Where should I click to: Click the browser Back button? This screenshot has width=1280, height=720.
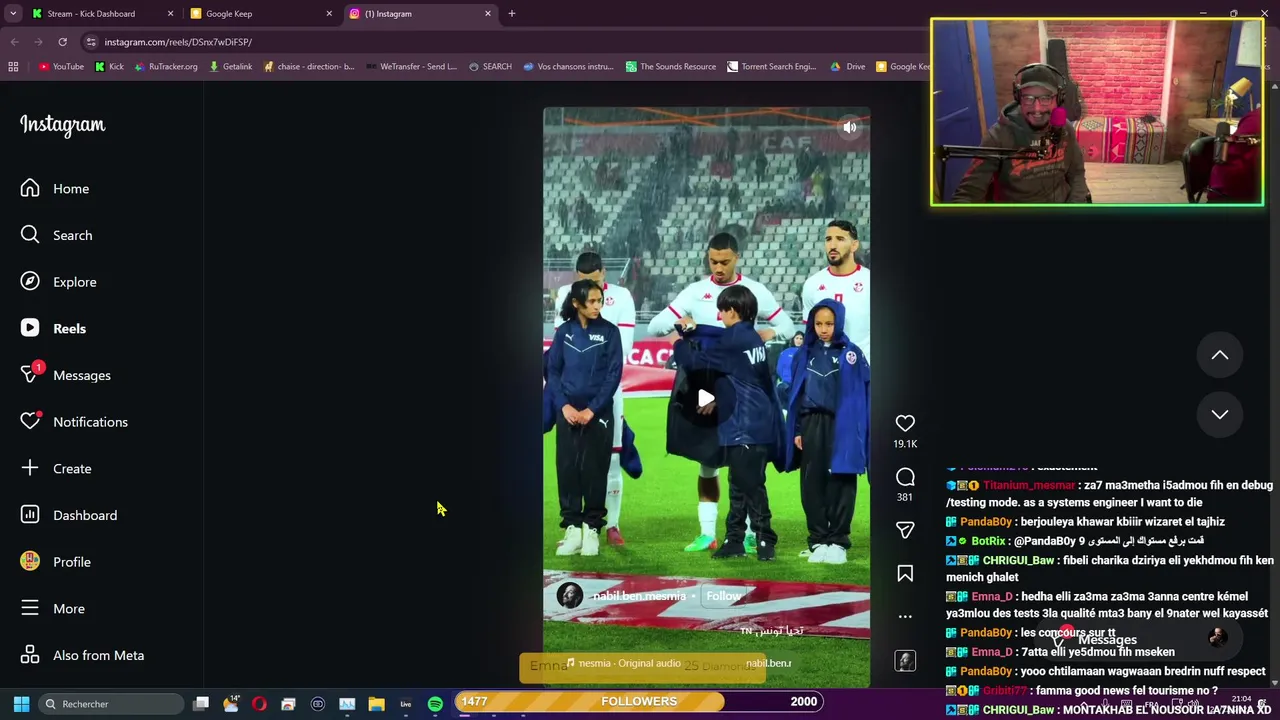(x=14, y=42)
